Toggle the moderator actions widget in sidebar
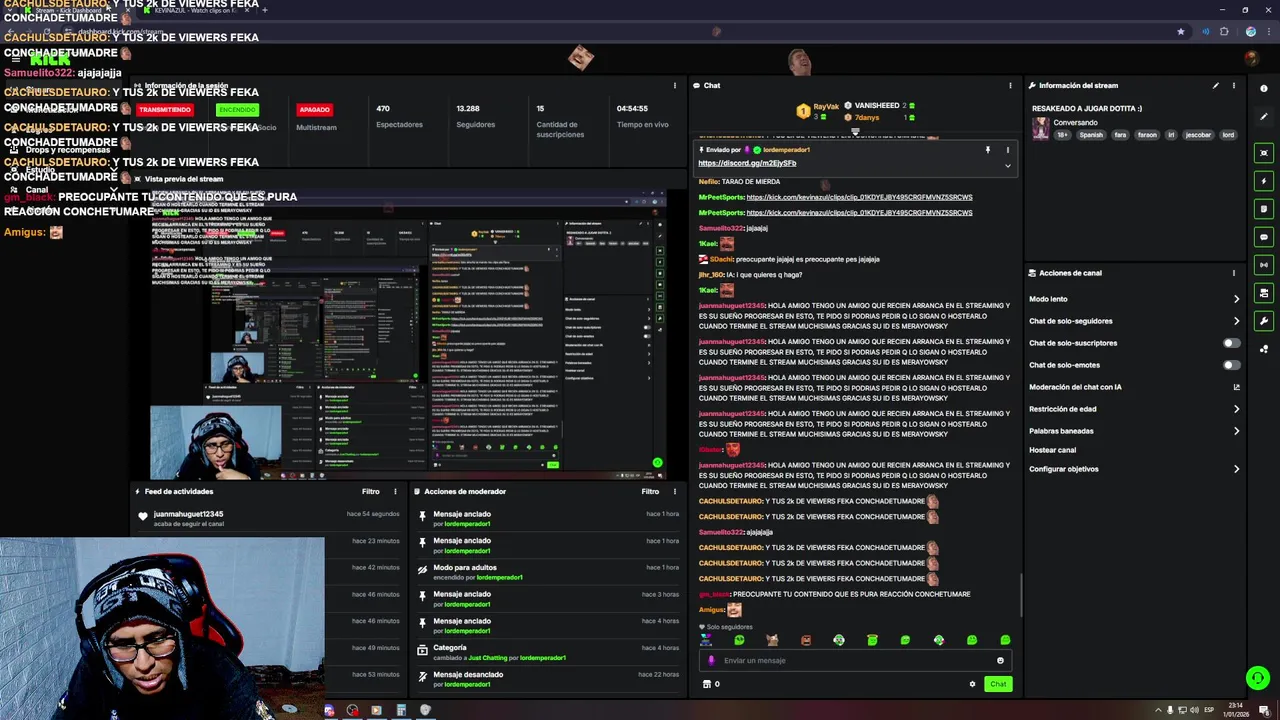 pyautogui.click(x=1264, y=209)
